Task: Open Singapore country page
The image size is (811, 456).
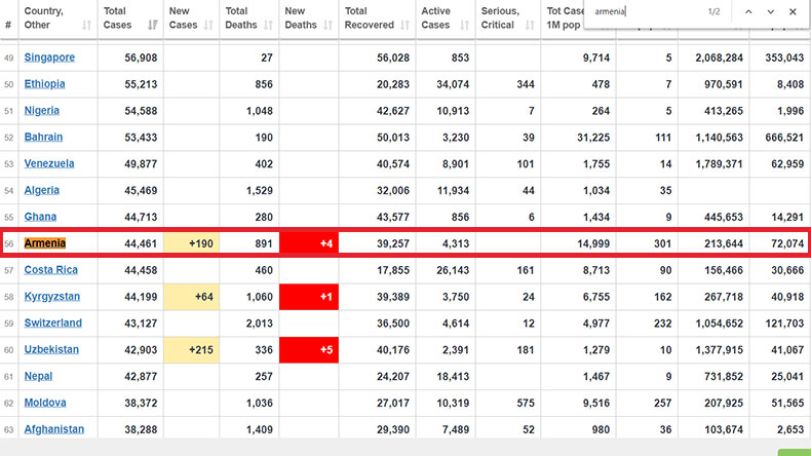Action: (49, 57)
